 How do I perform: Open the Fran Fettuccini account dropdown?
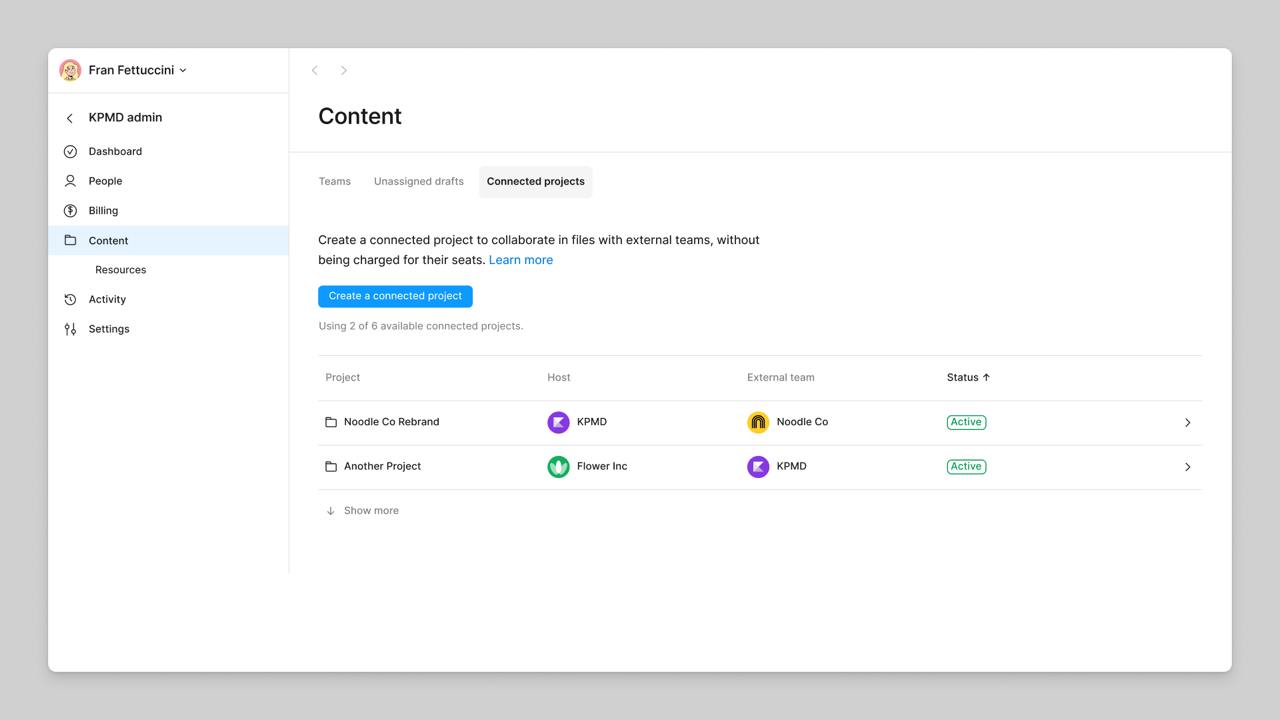point(183,70)
